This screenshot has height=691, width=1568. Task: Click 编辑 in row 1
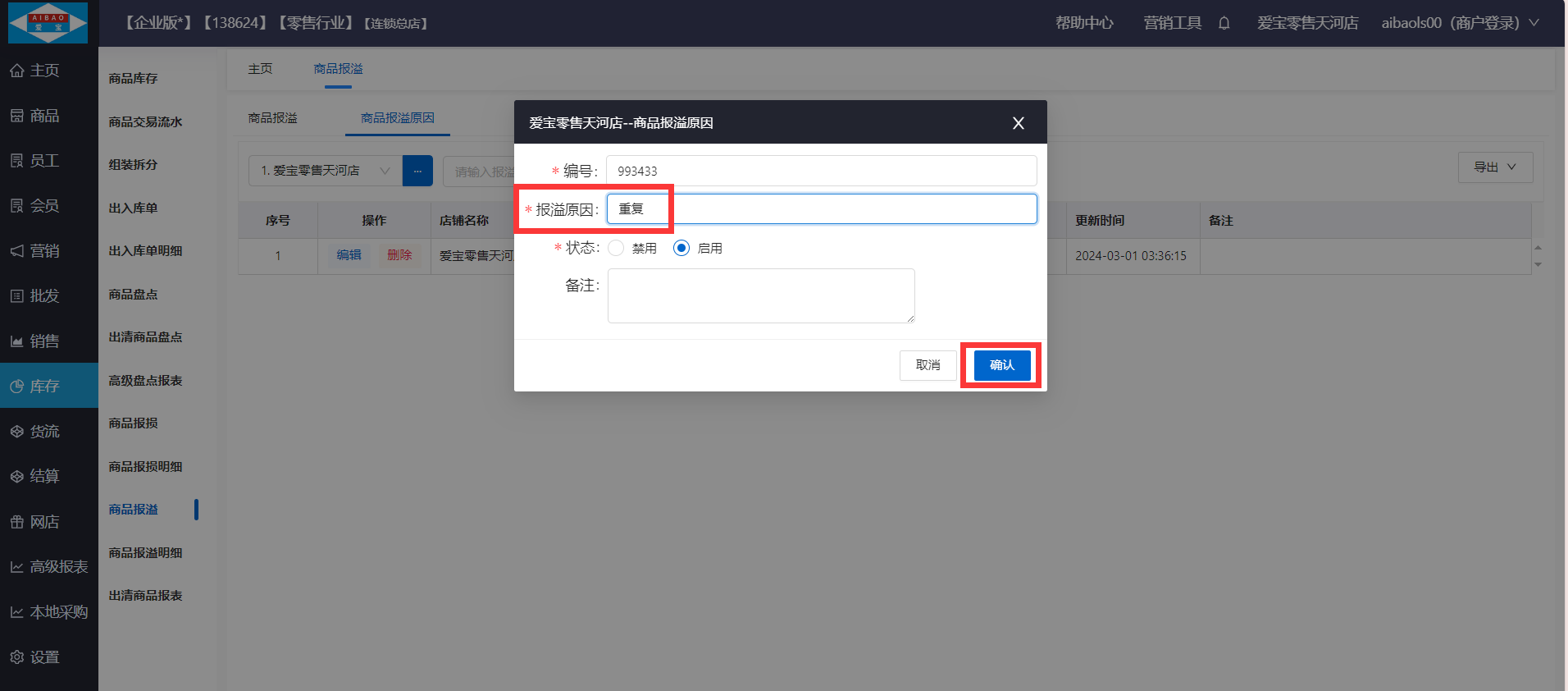(349, 255)
